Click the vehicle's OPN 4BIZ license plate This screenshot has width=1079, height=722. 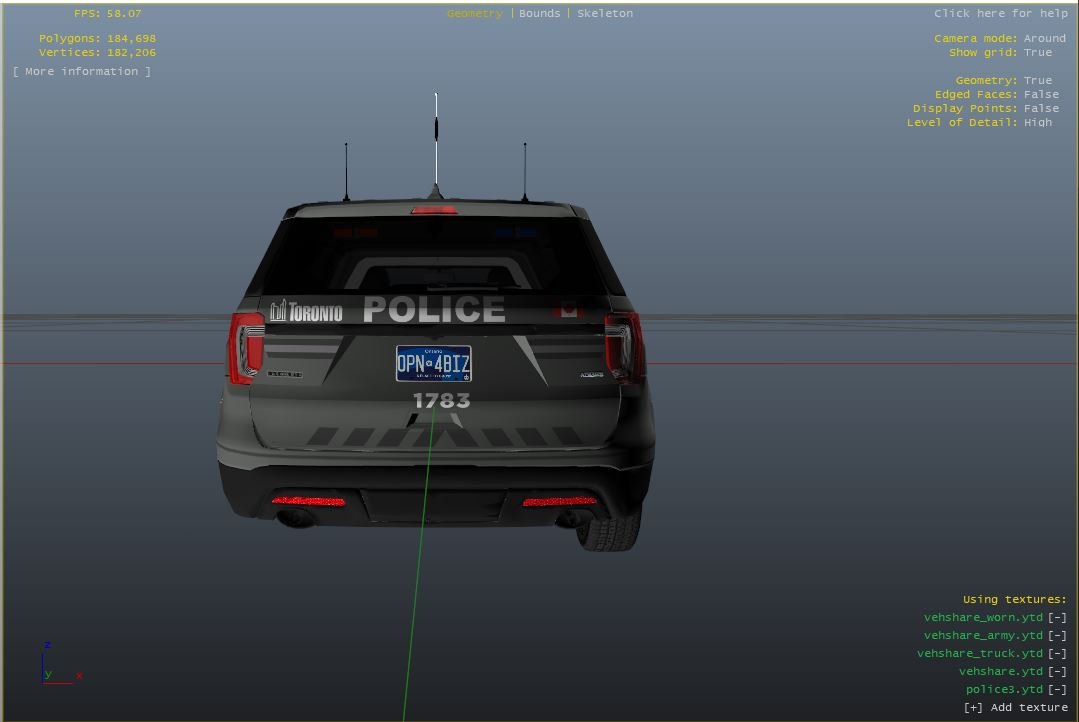(433, 364)
